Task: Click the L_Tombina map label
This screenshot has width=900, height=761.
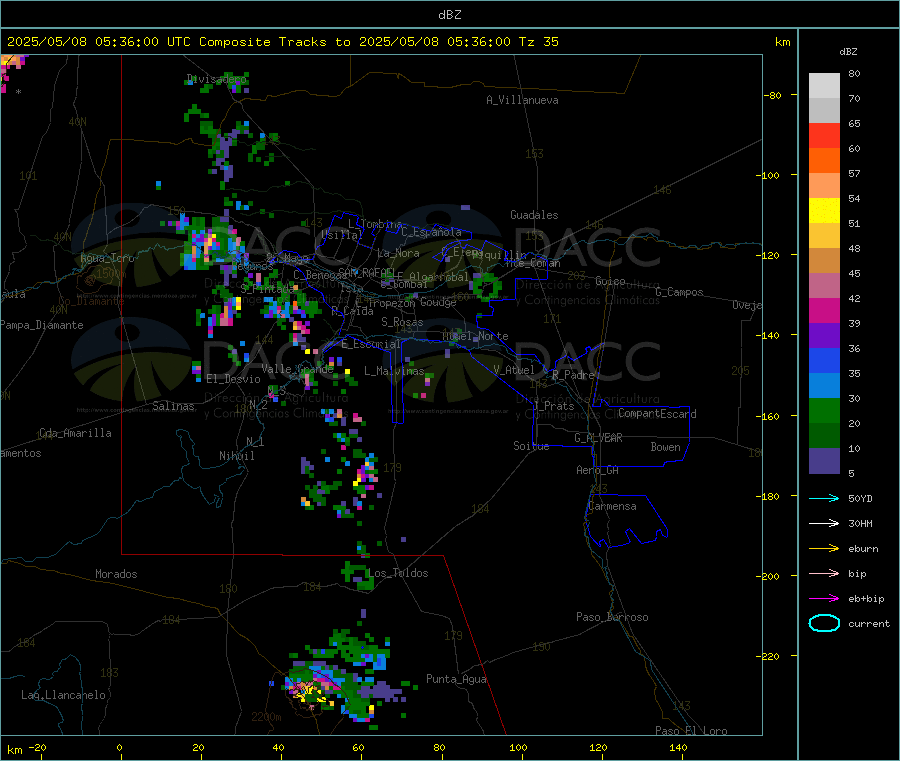Action: coord(375,224)
